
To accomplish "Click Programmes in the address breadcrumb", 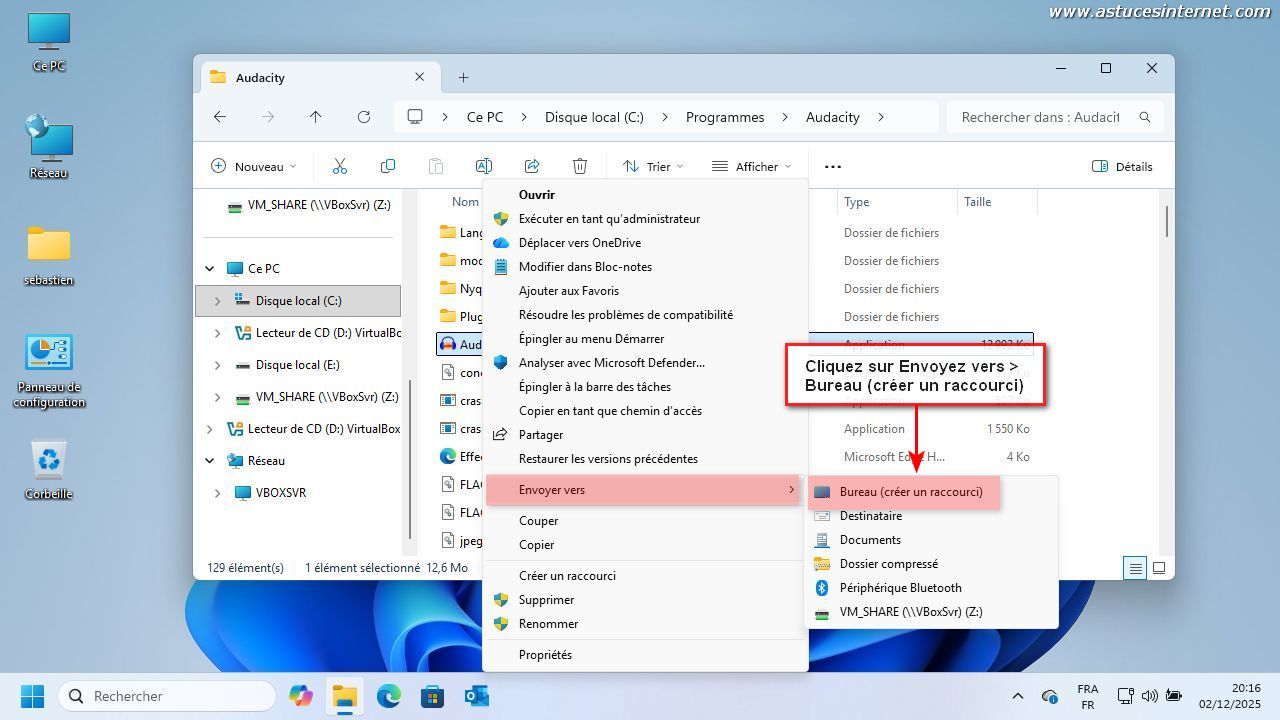I will coord(724,117).
